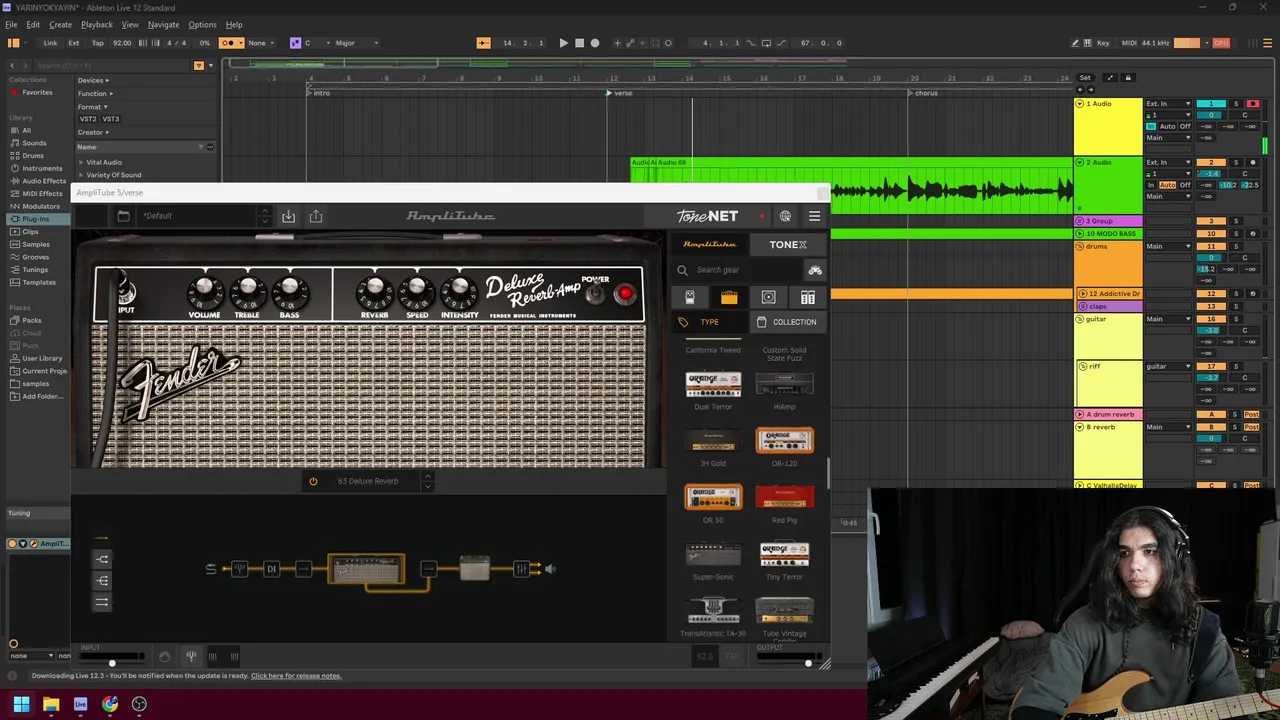Select the cabinet gear category icon

pos(768,297)
